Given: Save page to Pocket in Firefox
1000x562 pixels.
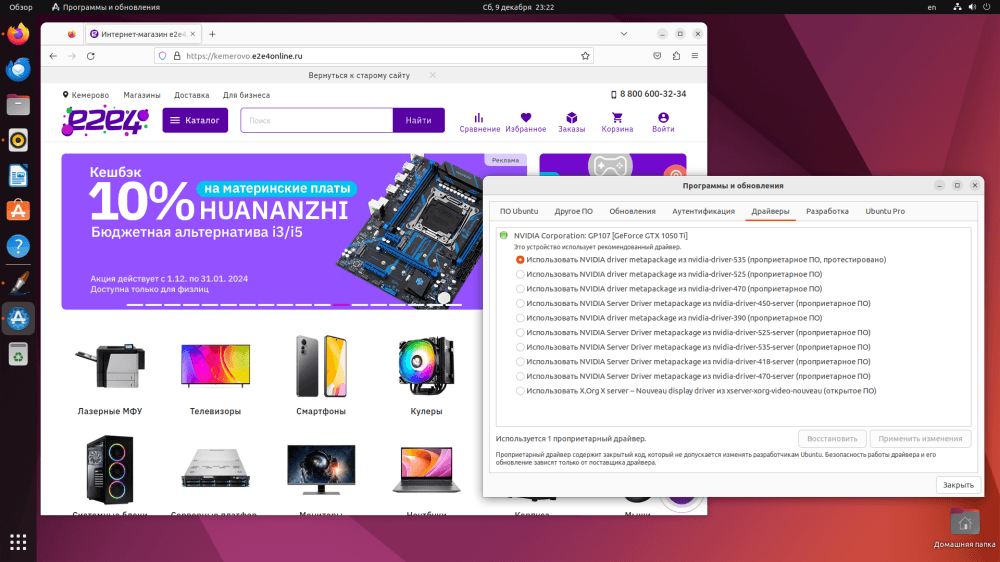Looking at the screenshot, I should [x=657, y=56].
